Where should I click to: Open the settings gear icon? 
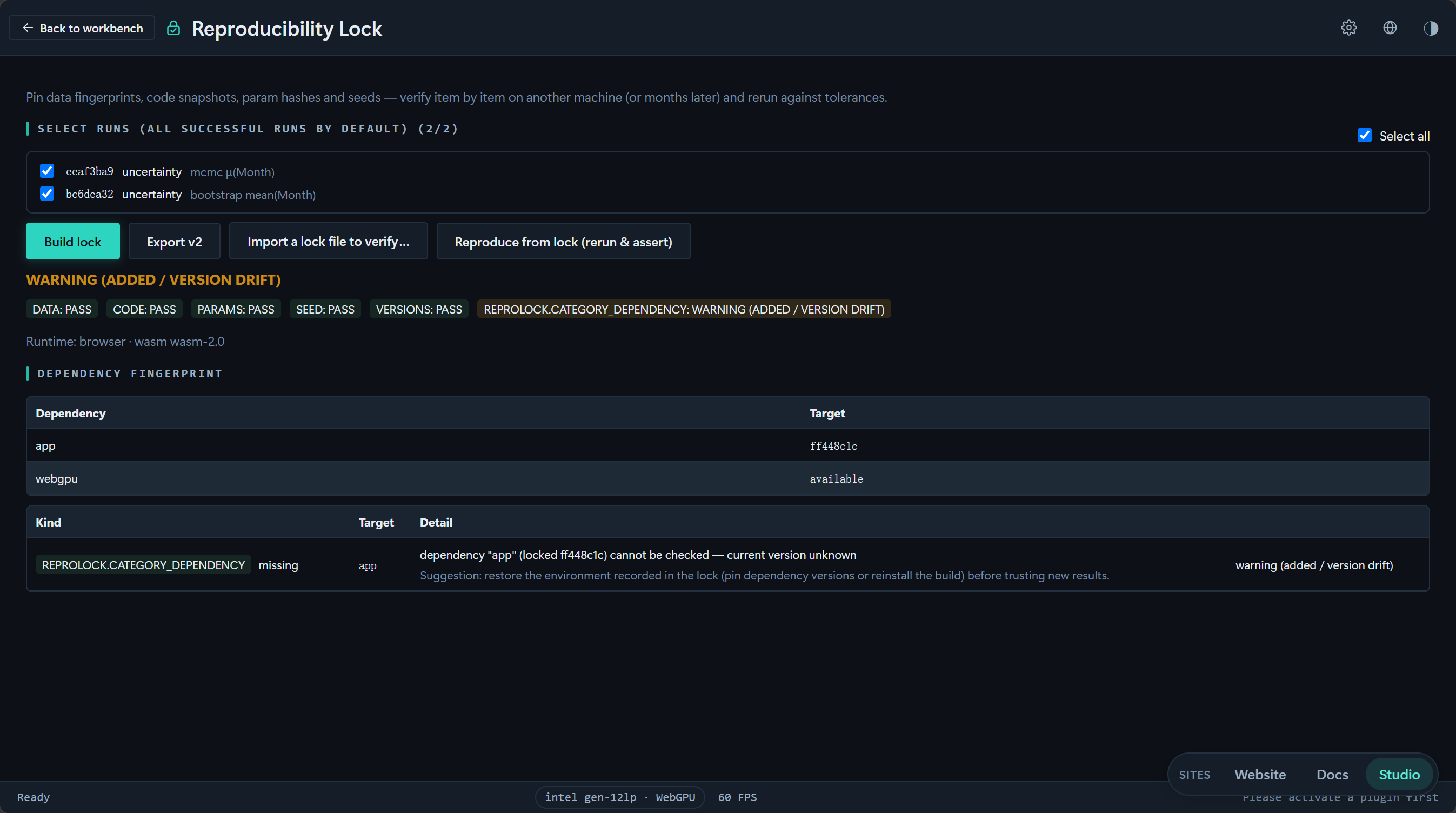pos(1348,28)
